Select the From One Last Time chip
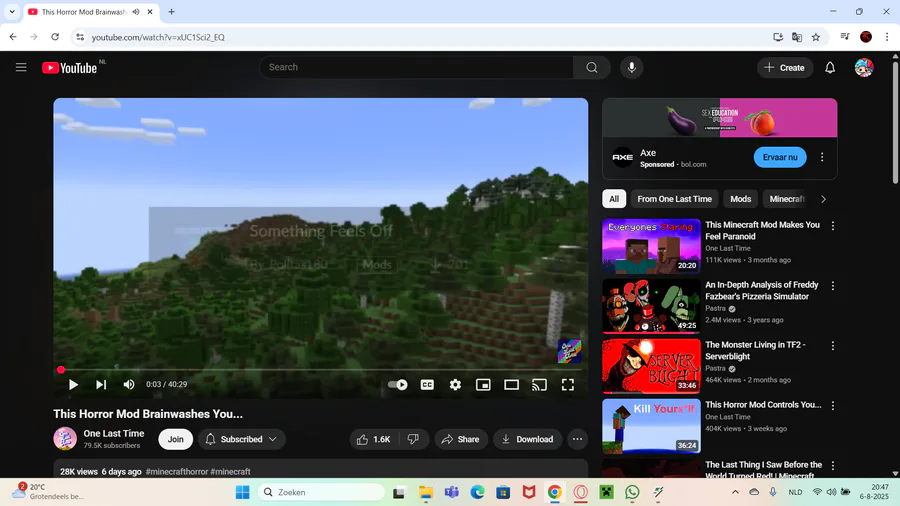The width and height of the screenshot is (900, 506). coord(674,199)
